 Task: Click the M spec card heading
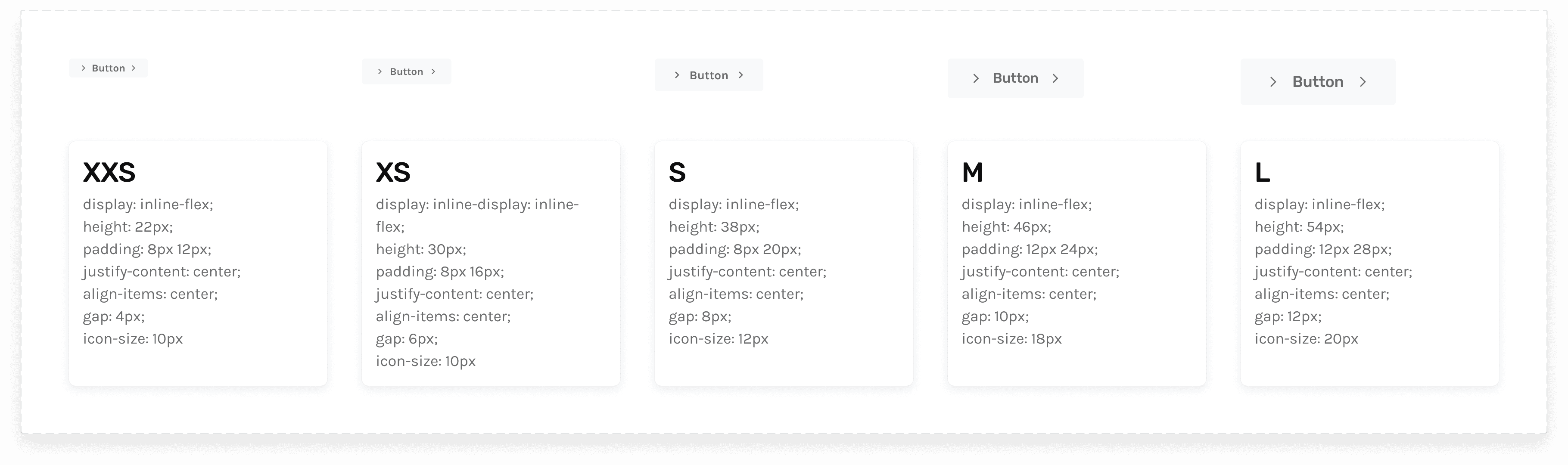point(972,172)
